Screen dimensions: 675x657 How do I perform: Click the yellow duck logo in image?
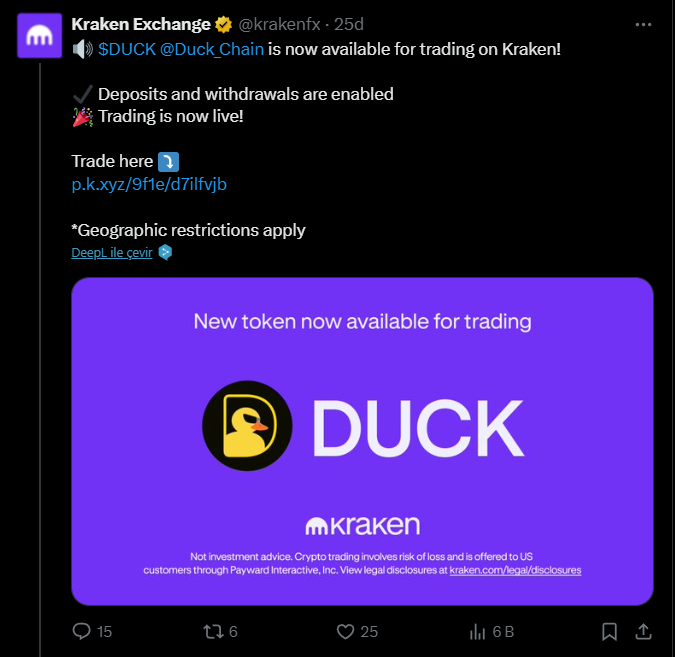[x=247, y=426]
